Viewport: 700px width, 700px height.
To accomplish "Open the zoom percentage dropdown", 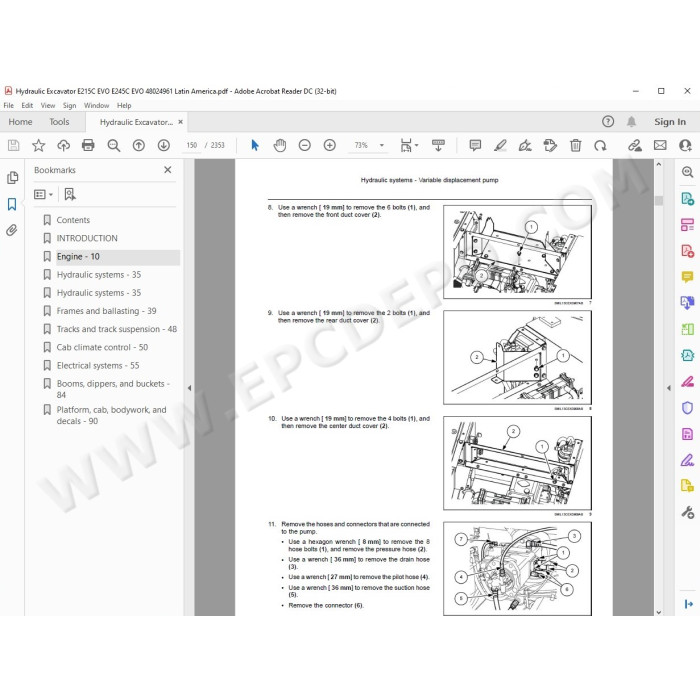I will click(381, 145).
